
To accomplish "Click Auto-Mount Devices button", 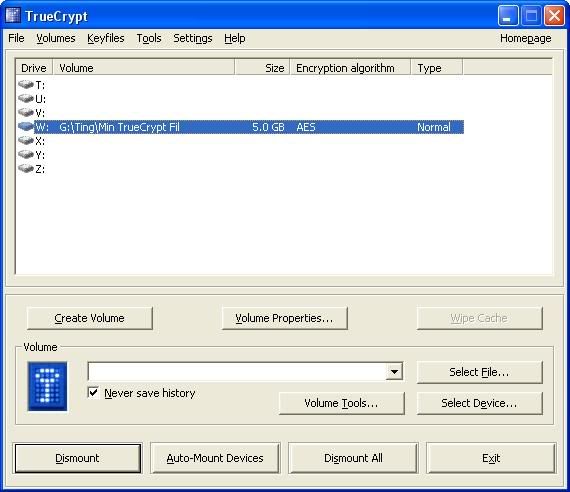I will click(215, 458).
